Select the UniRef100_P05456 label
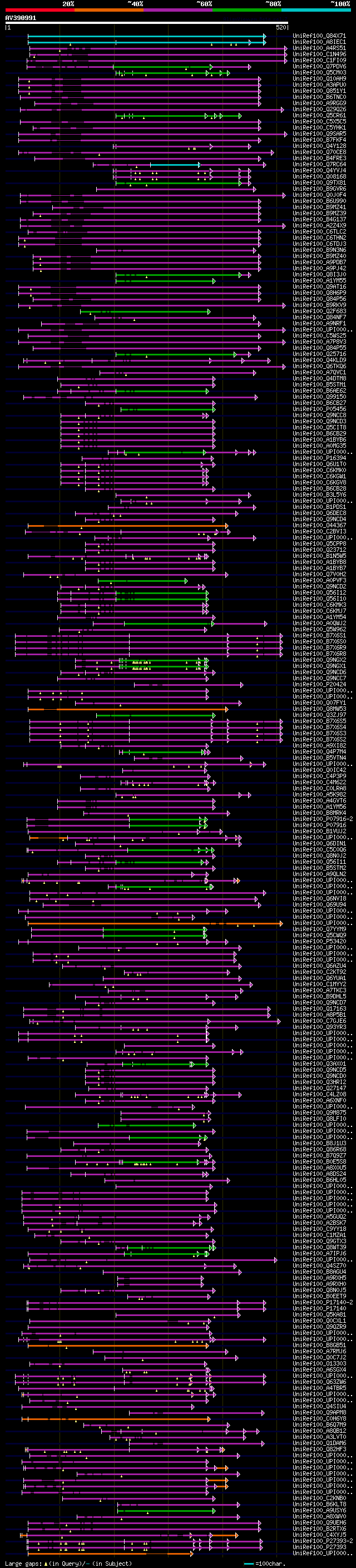356x1568 pixels. 319,409
